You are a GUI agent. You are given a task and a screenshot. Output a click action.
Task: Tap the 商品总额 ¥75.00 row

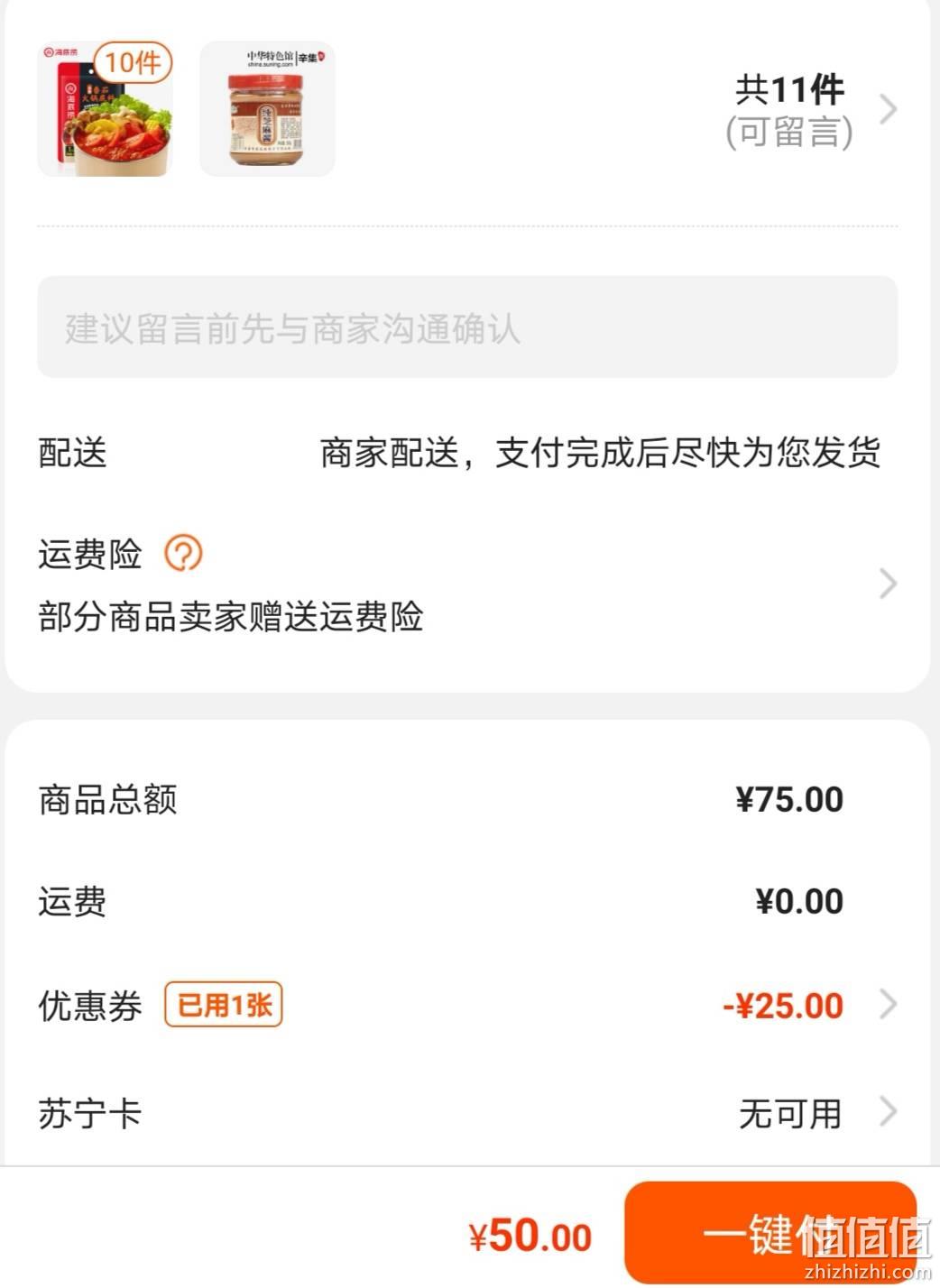point(440,799)
